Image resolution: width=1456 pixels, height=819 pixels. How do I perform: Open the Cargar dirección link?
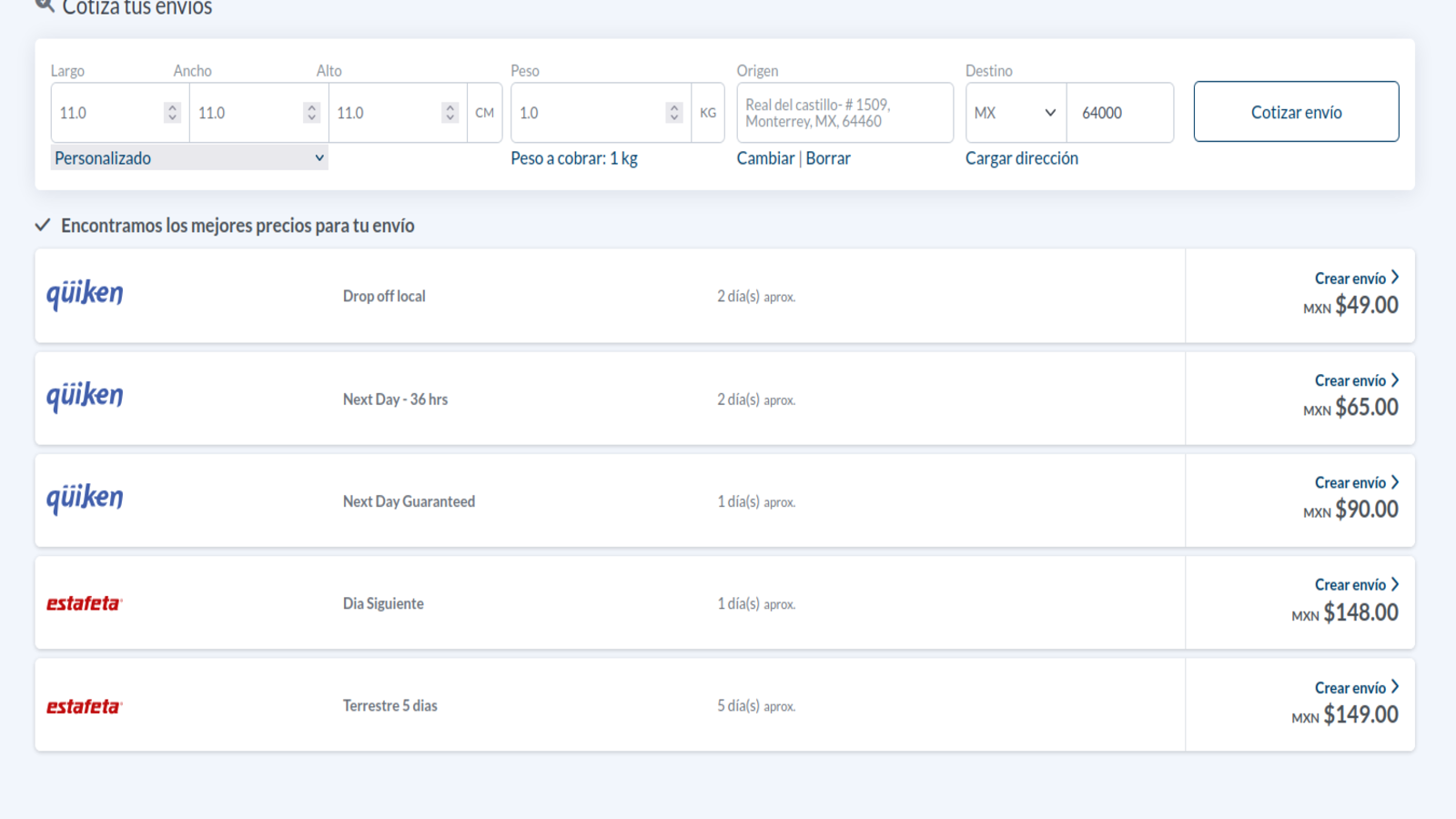point(1021,158)
